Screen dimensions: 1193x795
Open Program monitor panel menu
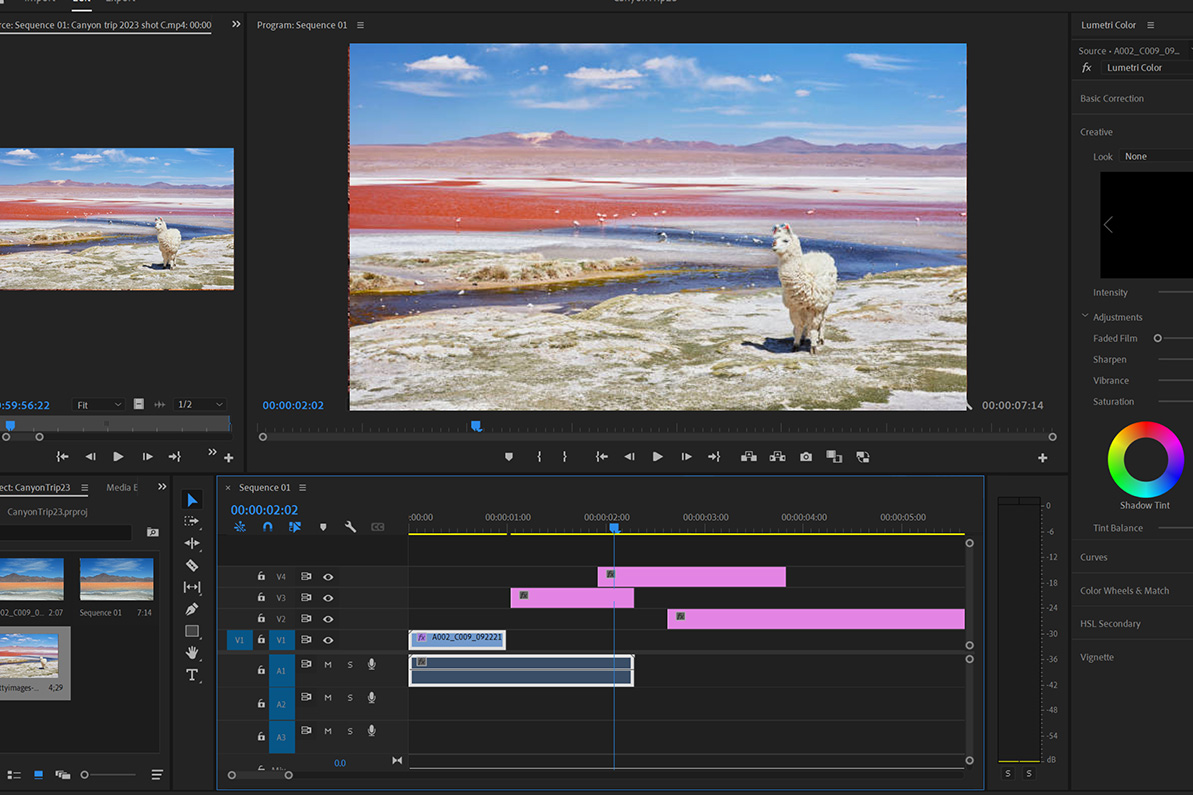(361, 25)
